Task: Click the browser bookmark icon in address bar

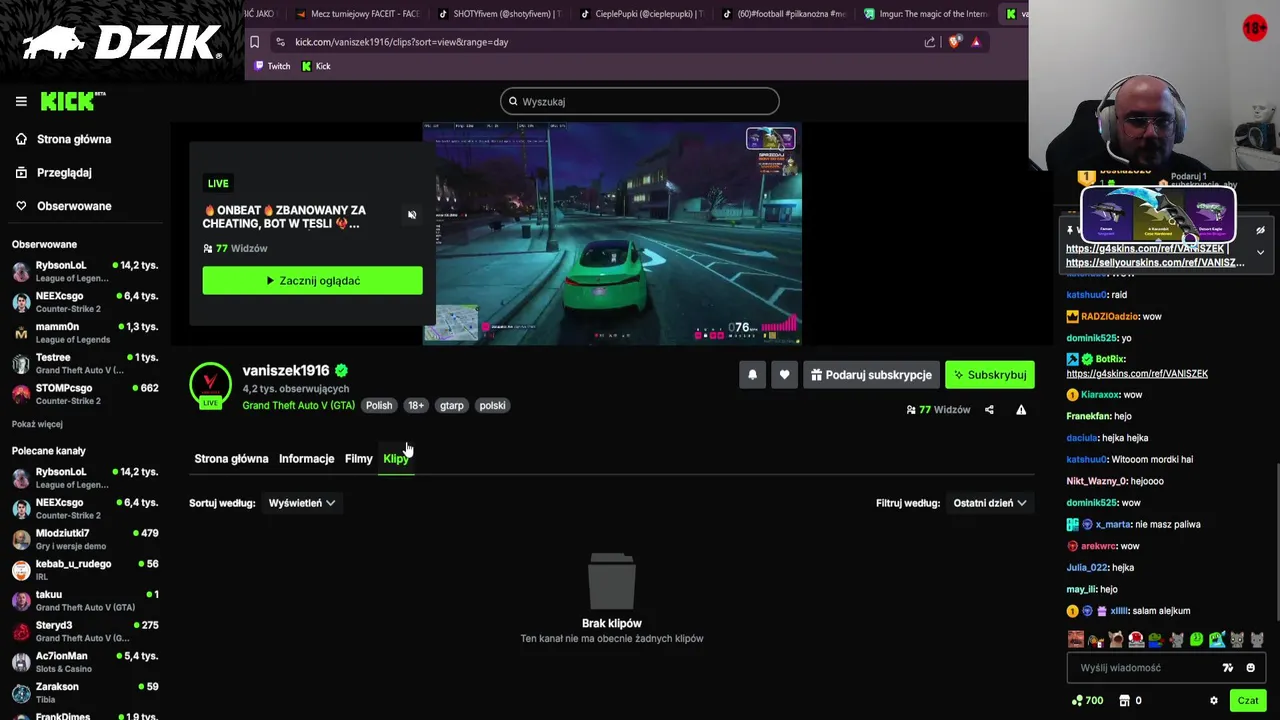Action: tap(254, 42)
